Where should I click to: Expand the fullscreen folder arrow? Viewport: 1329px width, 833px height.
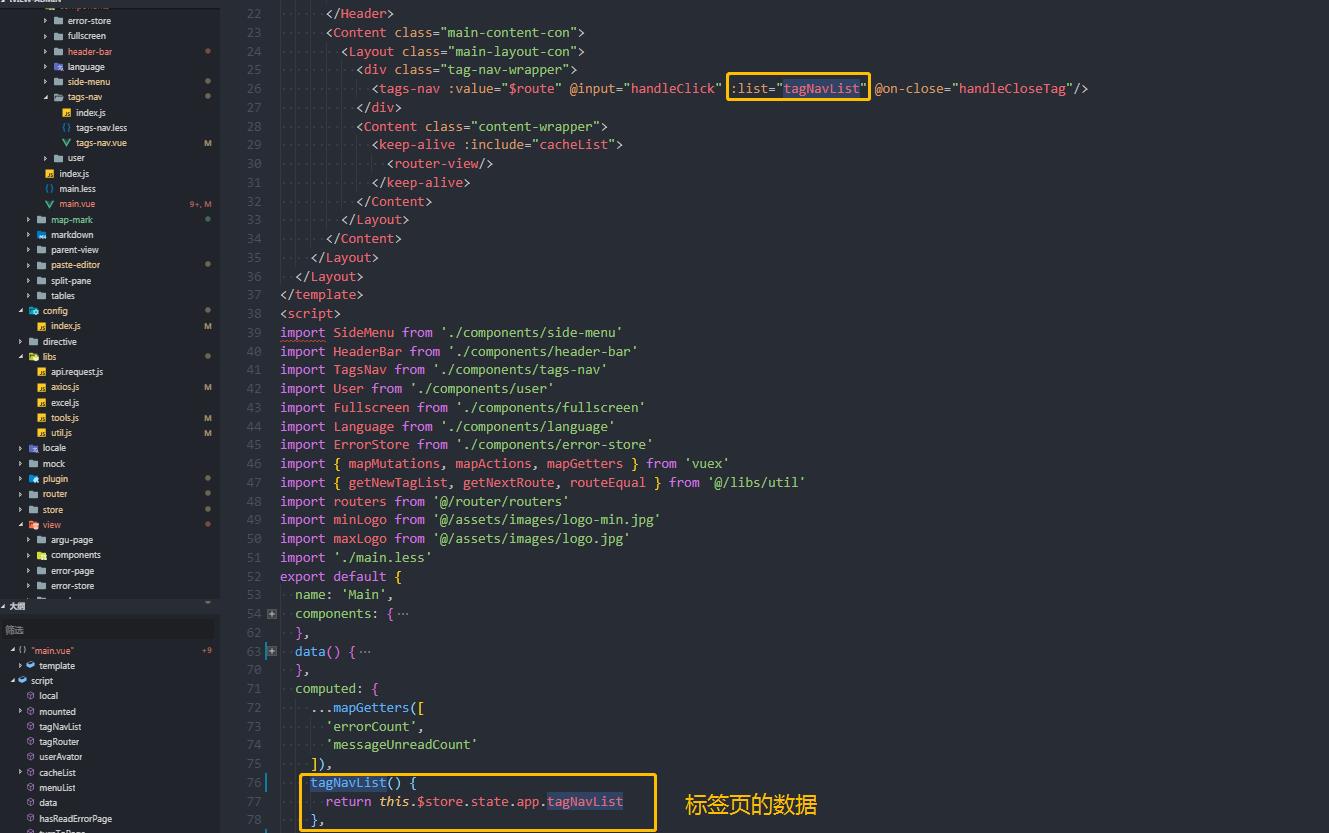(46, 36)
